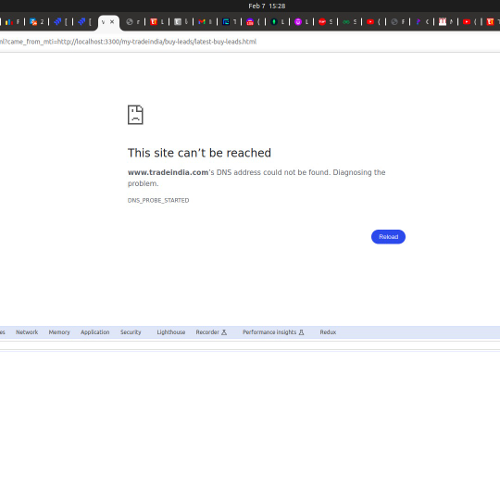Click the blue Reload button
Image resolution: width=500 pixels, height=500 pixels.
(x=388, y=237)
